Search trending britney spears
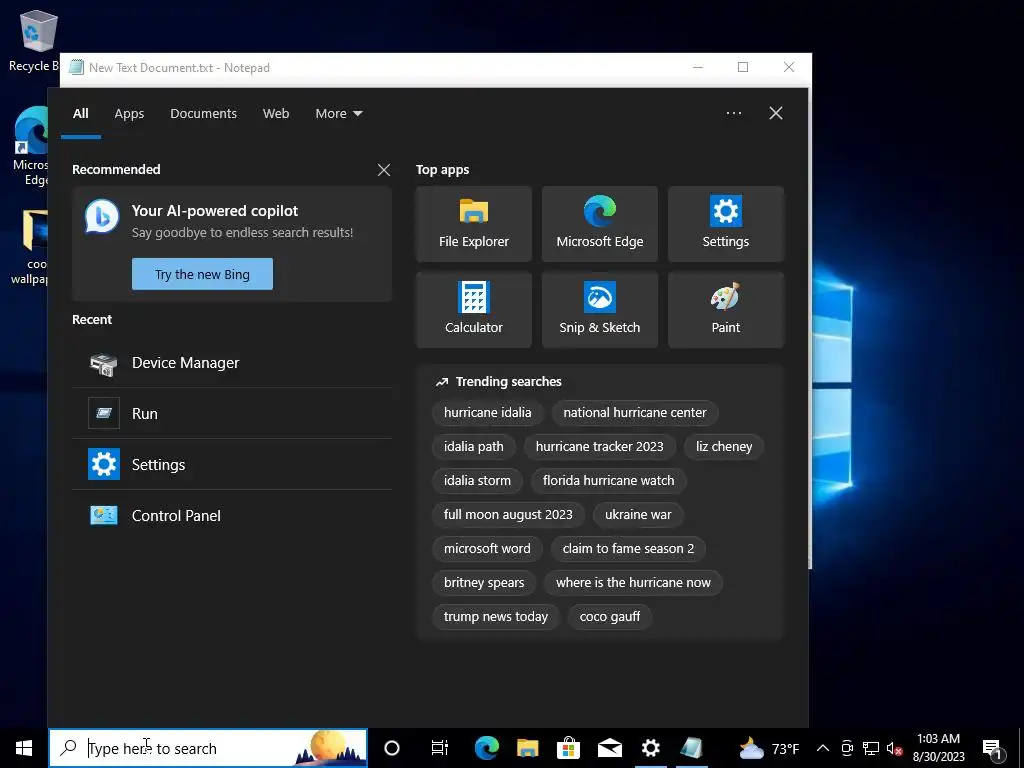Image resolution: width=1024 pixels, height=768 pixels. coord(484,583)
